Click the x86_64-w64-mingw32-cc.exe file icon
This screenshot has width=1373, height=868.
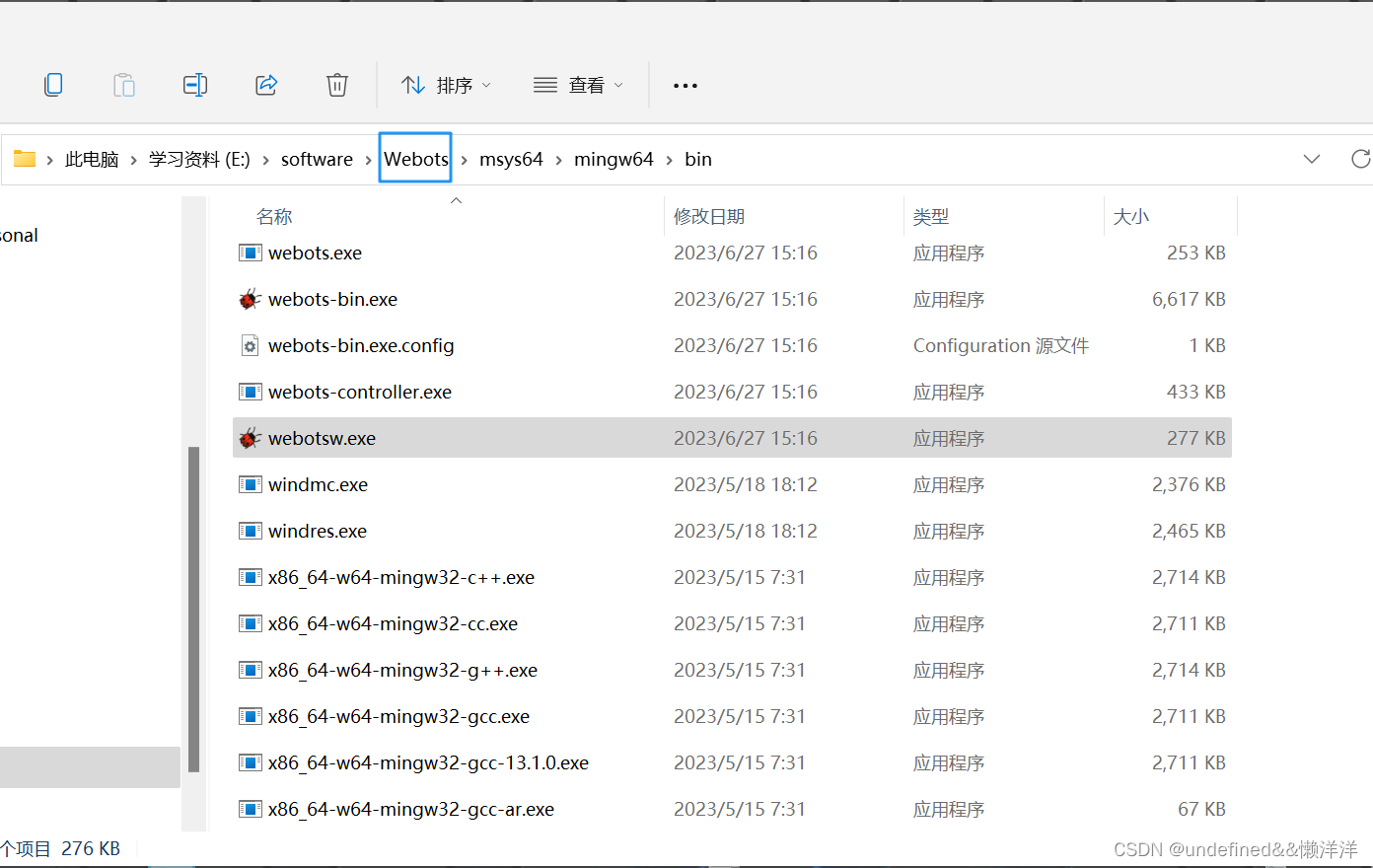pyautogui.click(x=250, y=623)
